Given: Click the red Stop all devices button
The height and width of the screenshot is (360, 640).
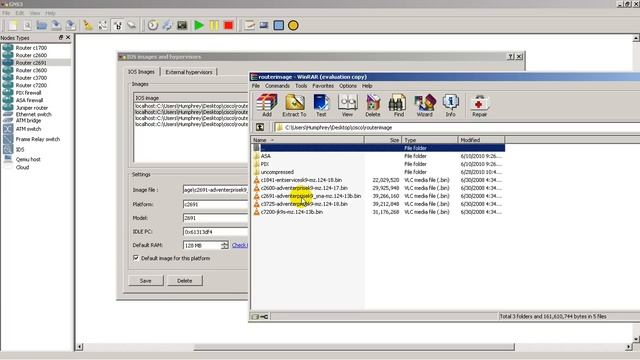Looking at the screenshot, I should click(x=229, y=25).
